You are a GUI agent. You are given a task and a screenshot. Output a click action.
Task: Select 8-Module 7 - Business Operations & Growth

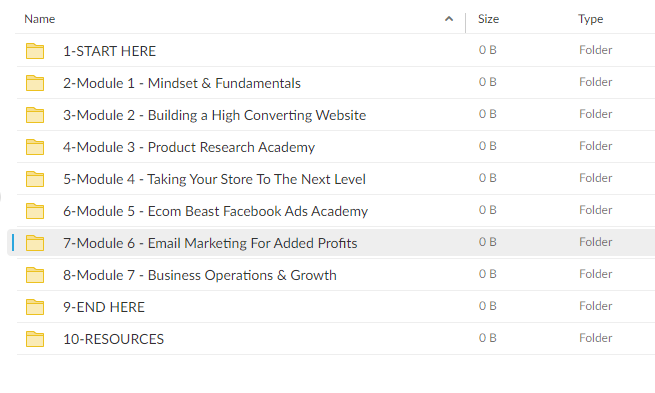(200, 275)
